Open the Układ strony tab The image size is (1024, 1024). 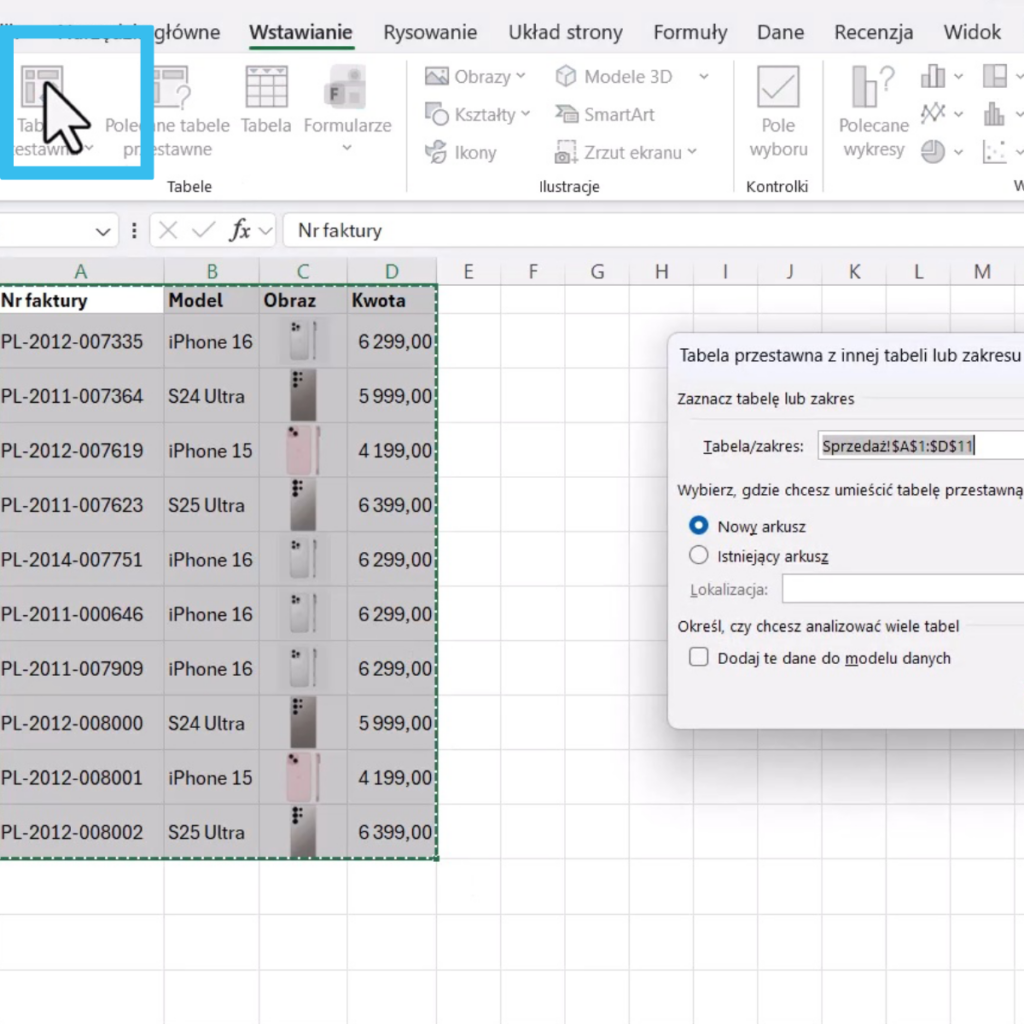tap(565, 32)
